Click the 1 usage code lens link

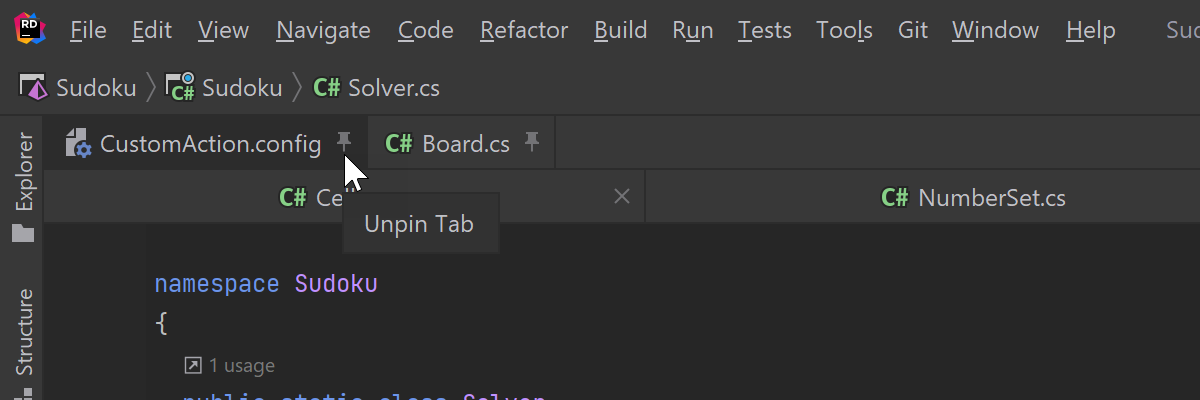pyautogui.click(x=242, y=366)
